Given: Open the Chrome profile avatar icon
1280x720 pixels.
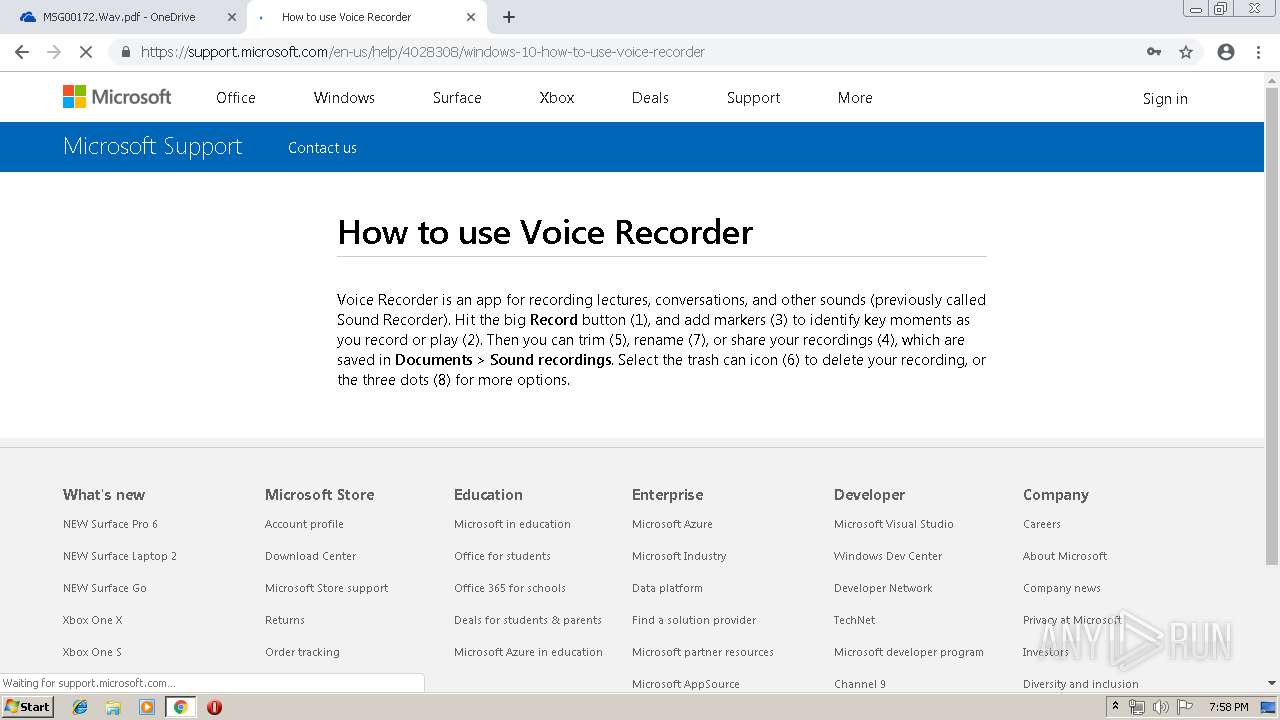Looking at the screenshot, I should click(x=1226, y=52).
